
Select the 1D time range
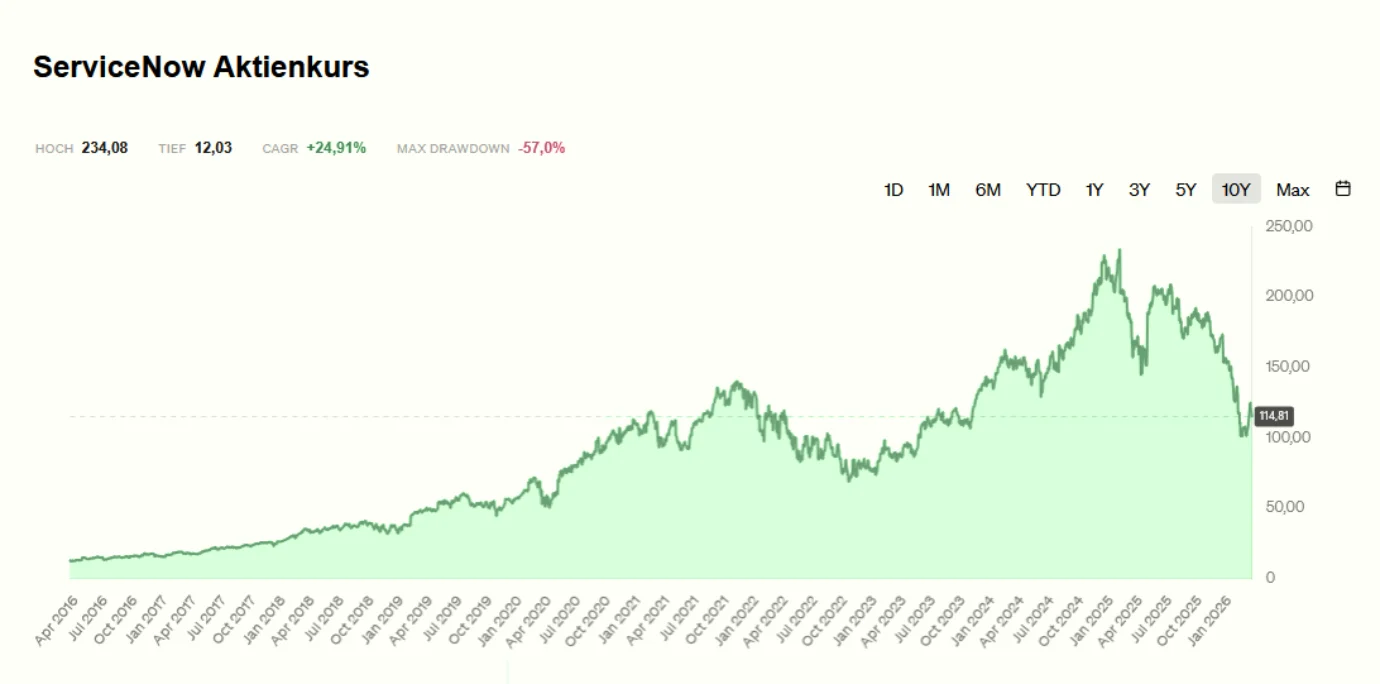(x=893, y=189)
